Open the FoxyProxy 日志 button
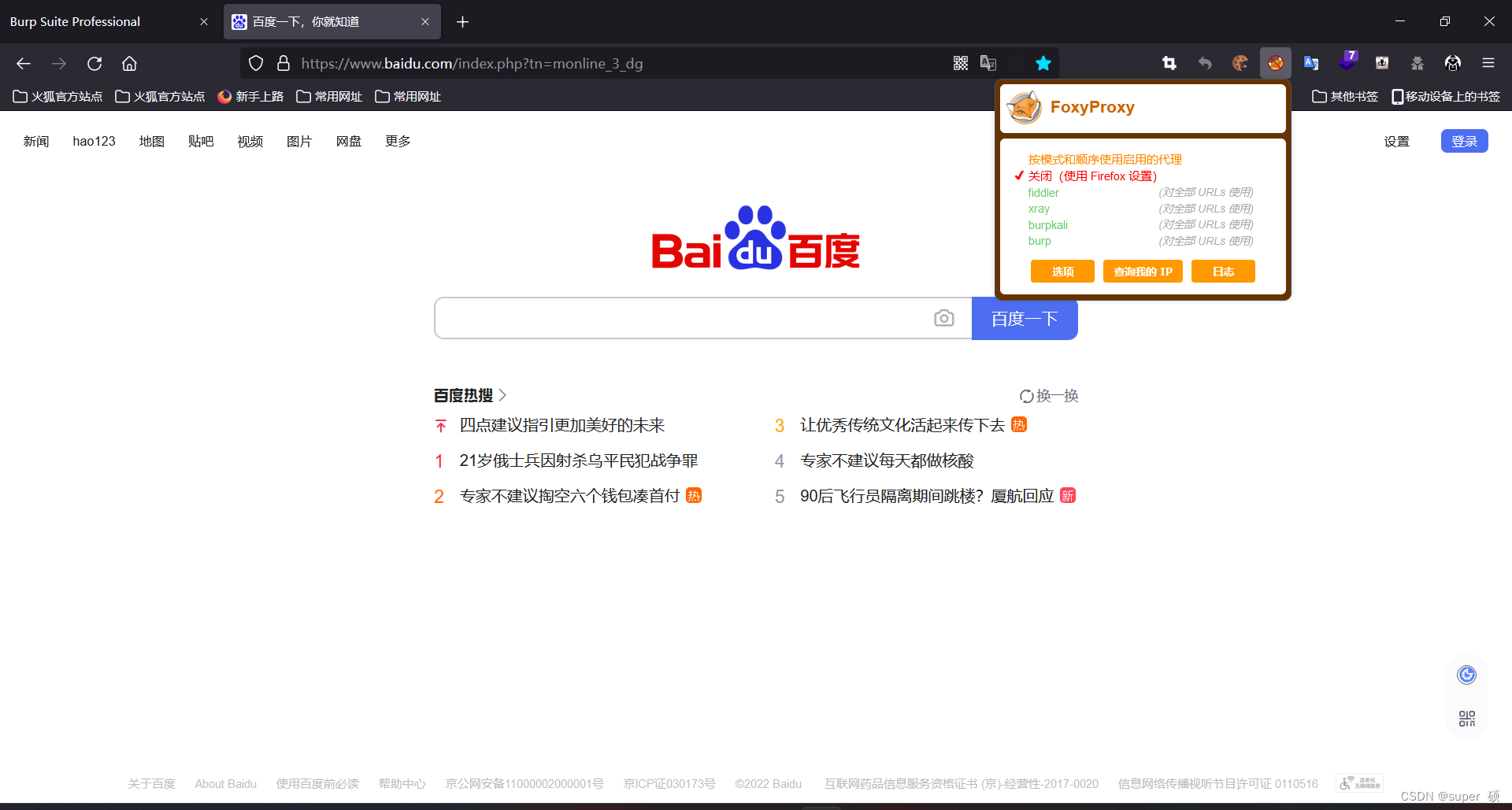The width and height of the screenshot is (1512, 810). (x=1223, y=271)
